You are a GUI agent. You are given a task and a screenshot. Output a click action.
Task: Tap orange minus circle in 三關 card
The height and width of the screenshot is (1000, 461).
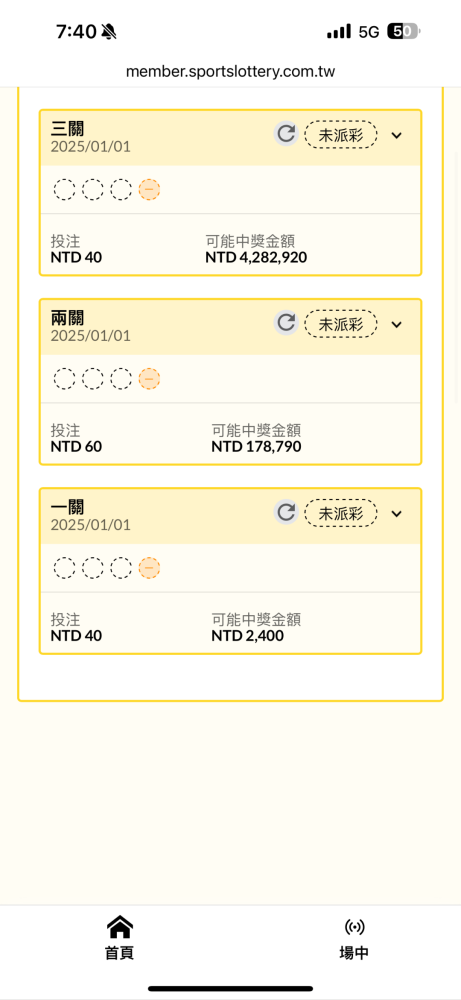(149, 189)
